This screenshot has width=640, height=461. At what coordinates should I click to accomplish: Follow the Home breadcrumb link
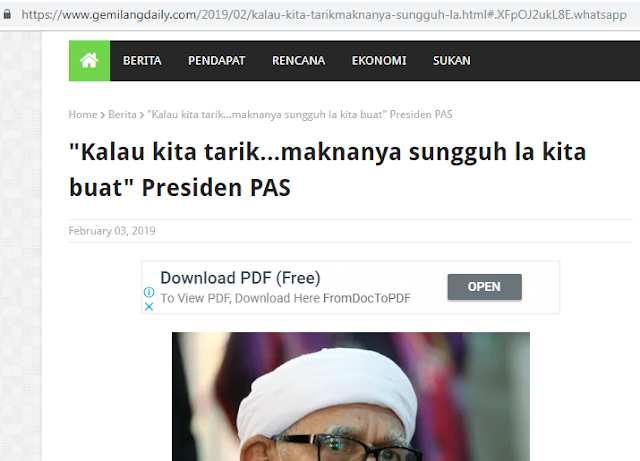point(83,114)
